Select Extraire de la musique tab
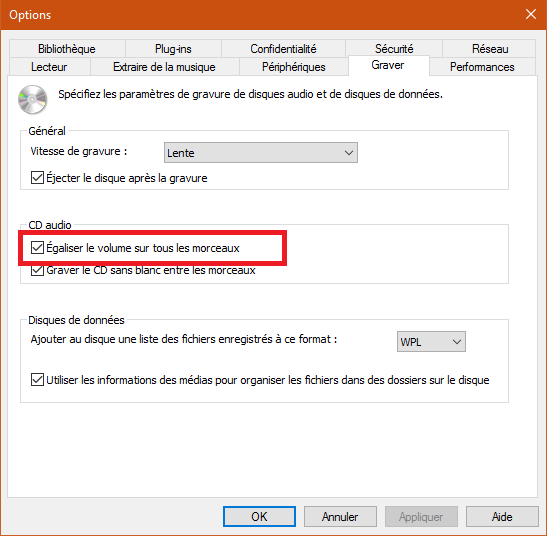The width and height of the screenshot is (547, 536). click(164, 67)
